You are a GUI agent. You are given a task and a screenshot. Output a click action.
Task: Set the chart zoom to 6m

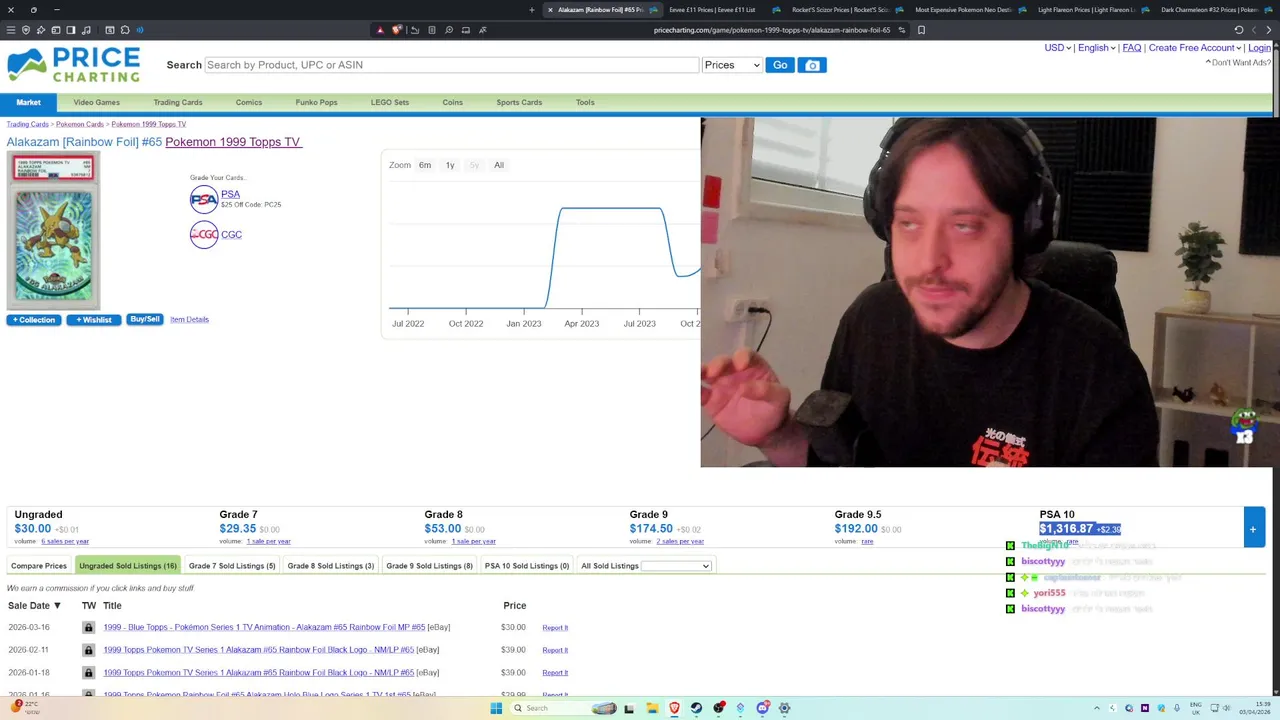click(425, 165)
